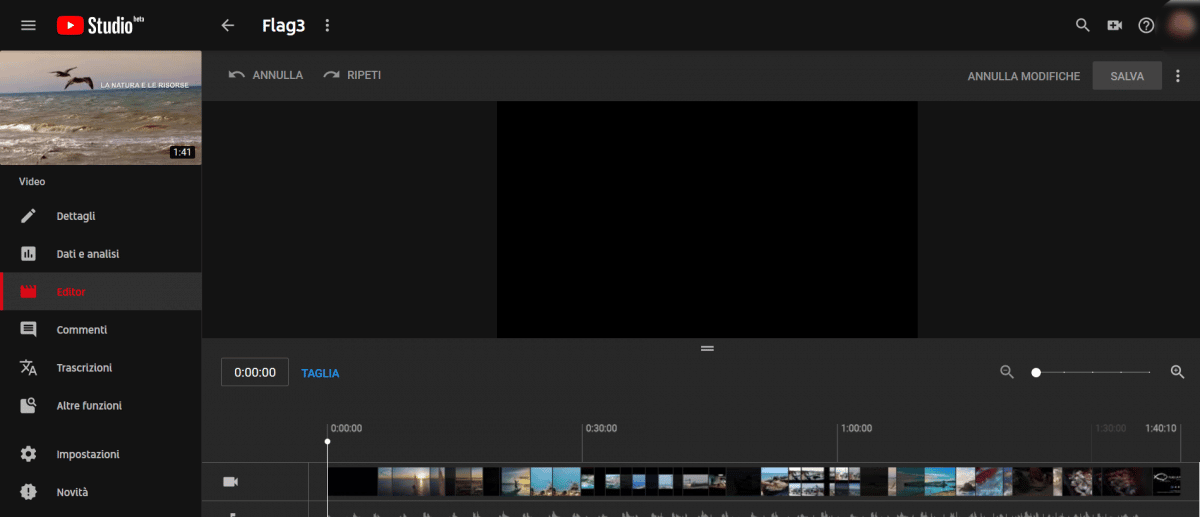Go back using the arrow beside Flag3

228,25
